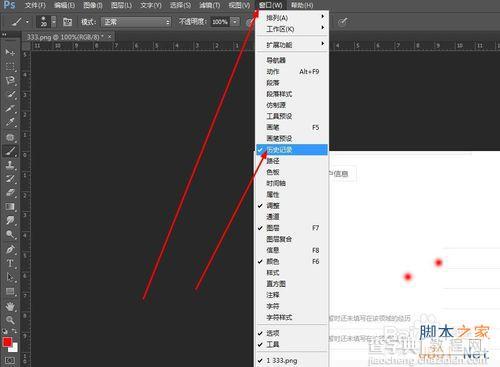This screenshot has height=367, width=500.
Task: Uncheck 颜色 (Color) F6 entry
Action: (292, 262)
